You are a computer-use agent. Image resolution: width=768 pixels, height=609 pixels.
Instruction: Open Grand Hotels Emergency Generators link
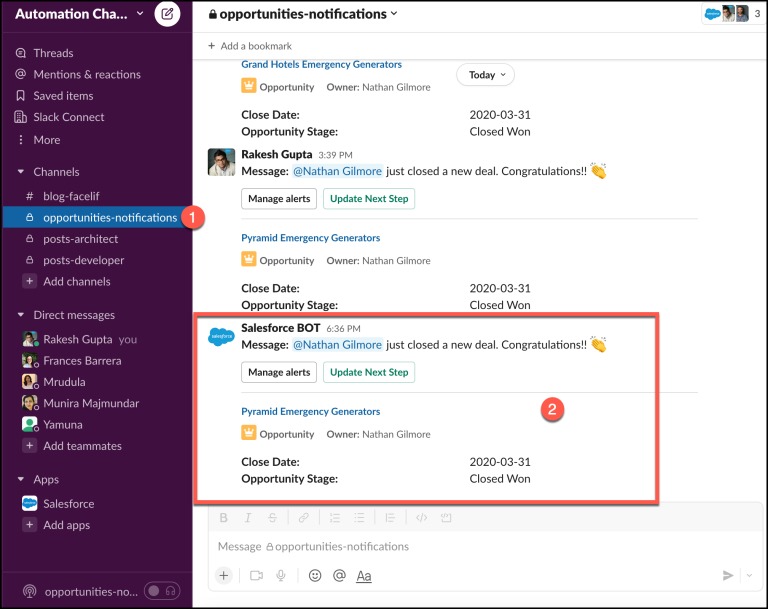321,64
